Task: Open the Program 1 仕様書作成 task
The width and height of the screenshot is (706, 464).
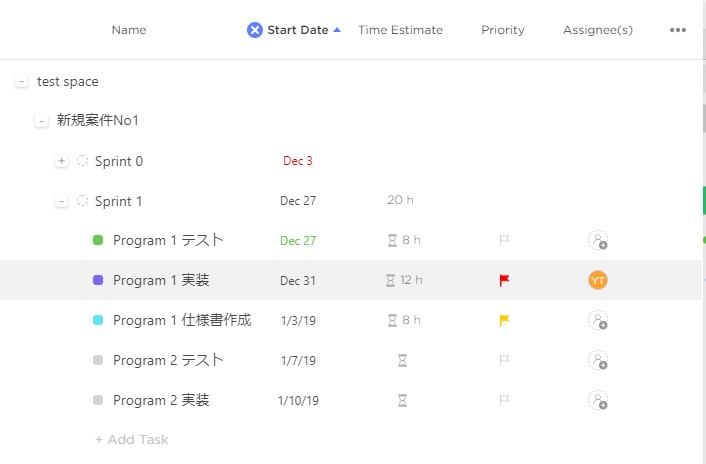Action: (182, 320)
